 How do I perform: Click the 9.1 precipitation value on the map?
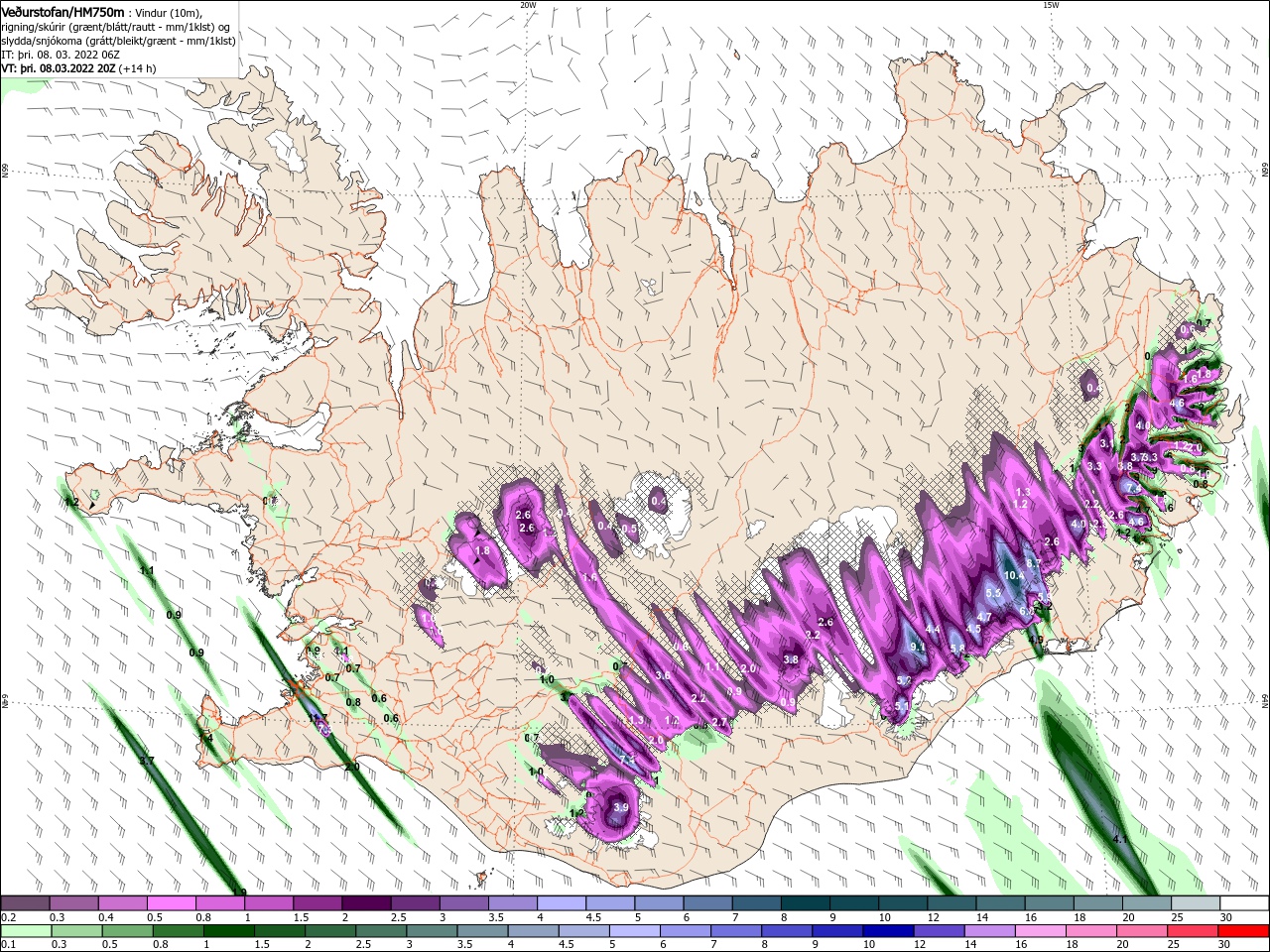918,647
